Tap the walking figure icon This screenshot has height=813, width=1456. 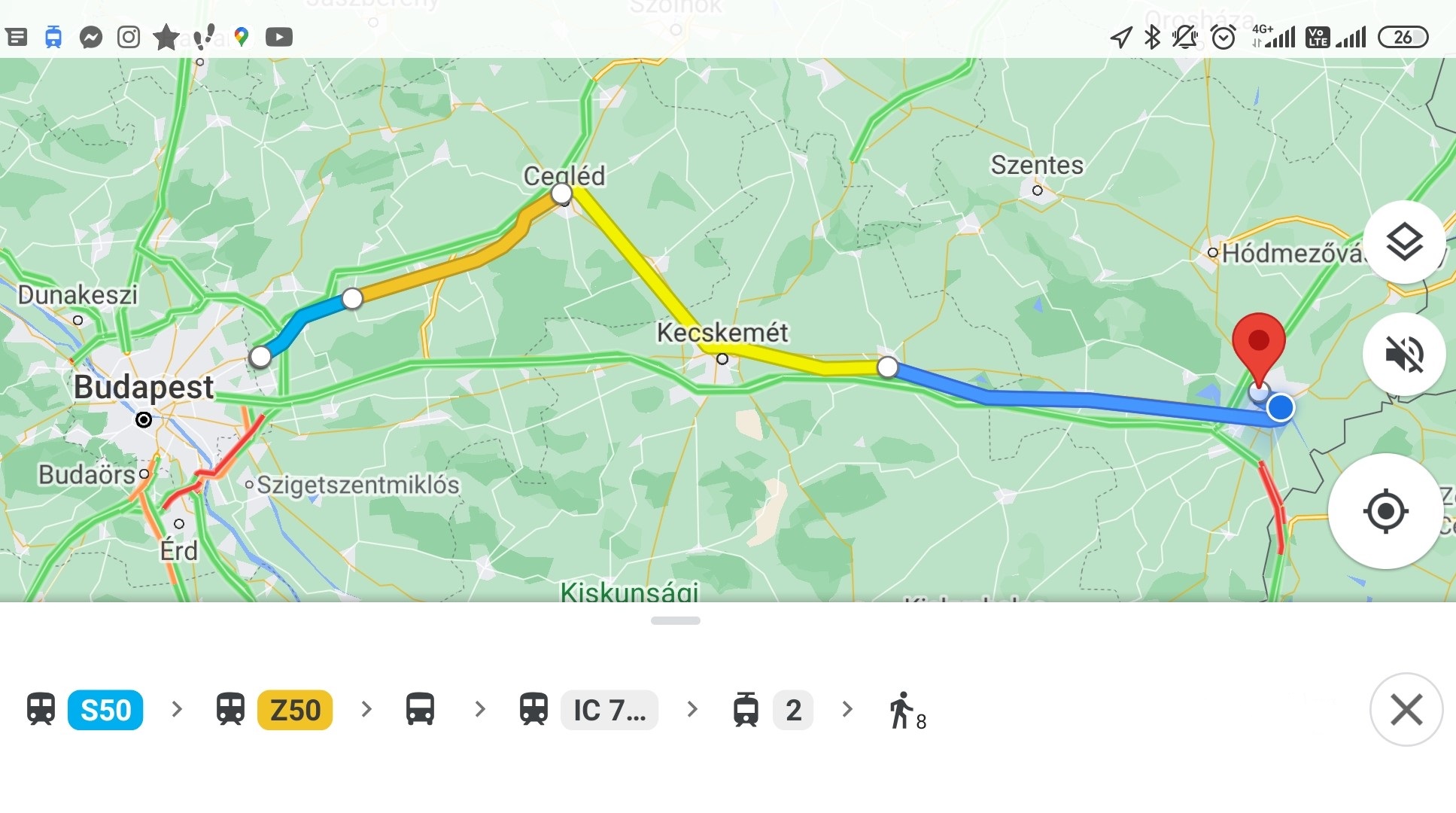tap(901, 710)
